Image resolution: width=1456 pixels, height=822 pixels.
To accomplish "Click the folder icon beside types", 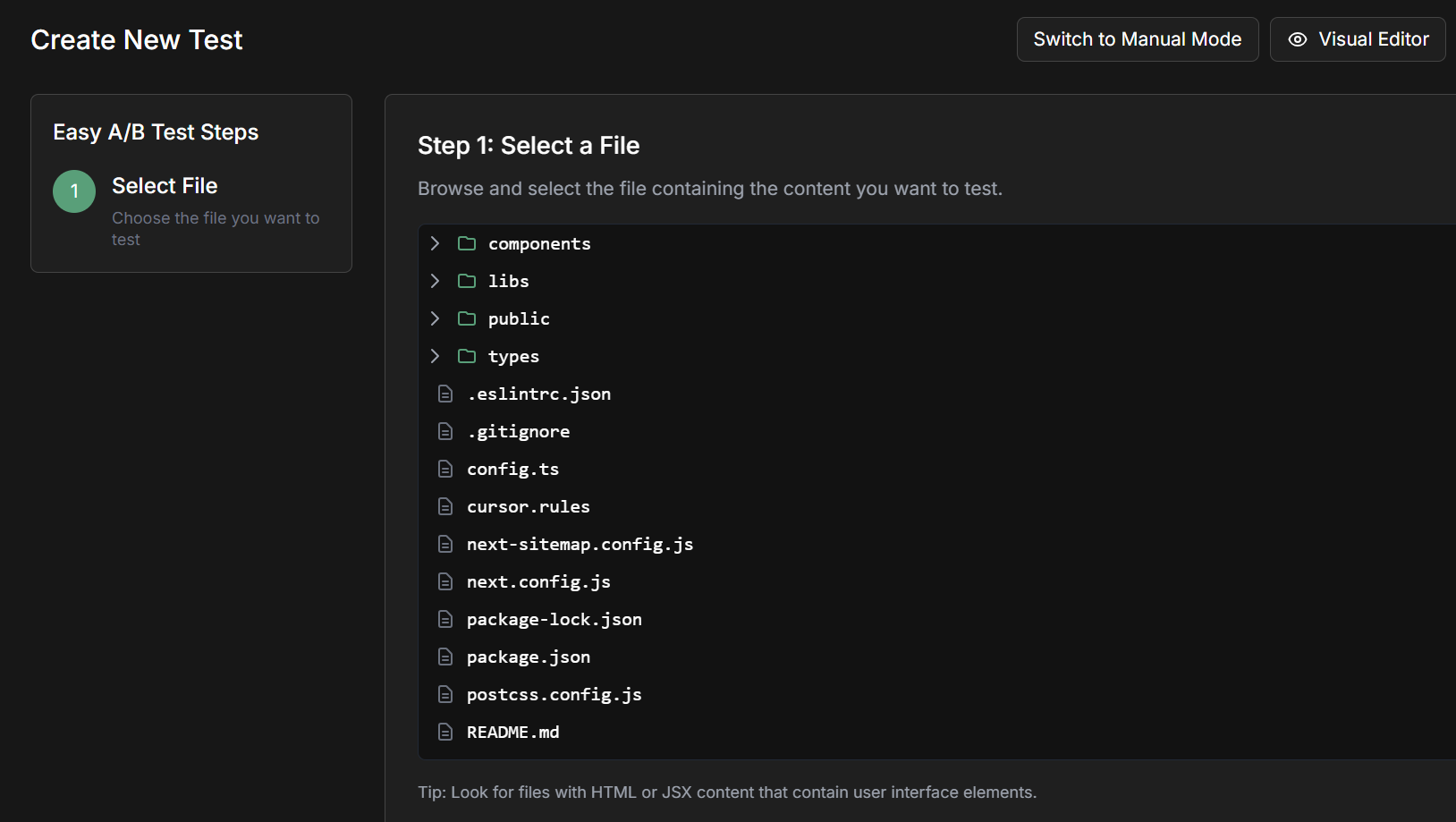I will pos(466,355).
